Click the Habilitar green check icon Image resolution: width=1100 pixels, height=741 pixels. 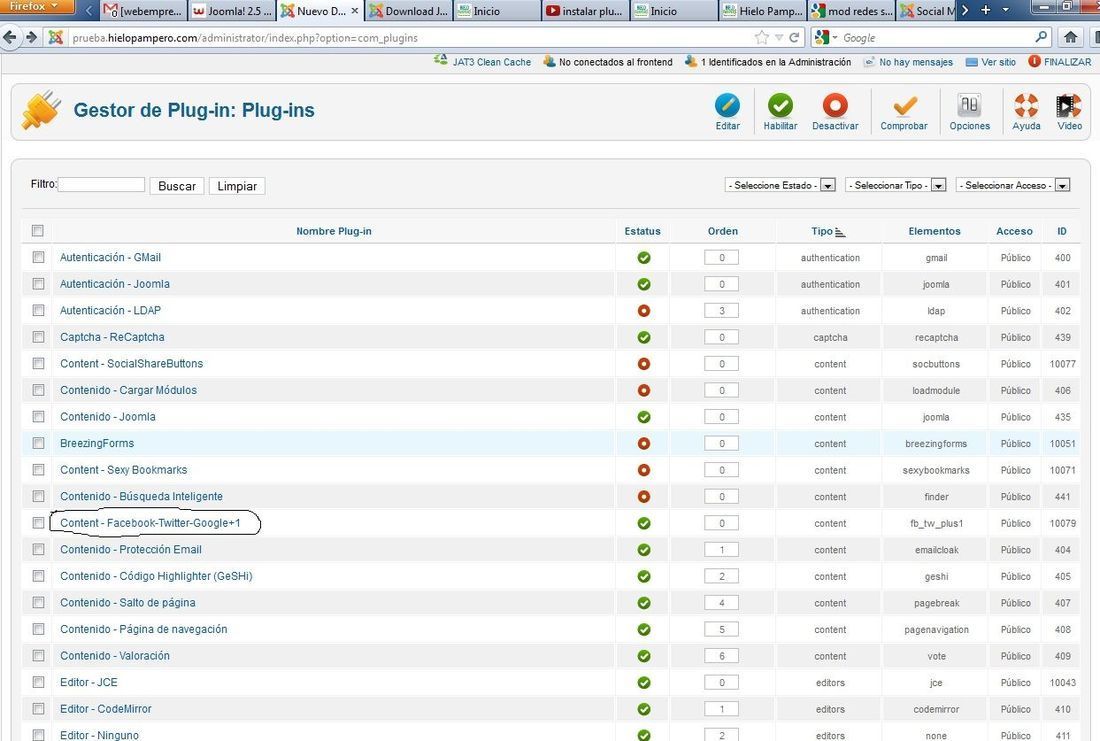[780, 106]
